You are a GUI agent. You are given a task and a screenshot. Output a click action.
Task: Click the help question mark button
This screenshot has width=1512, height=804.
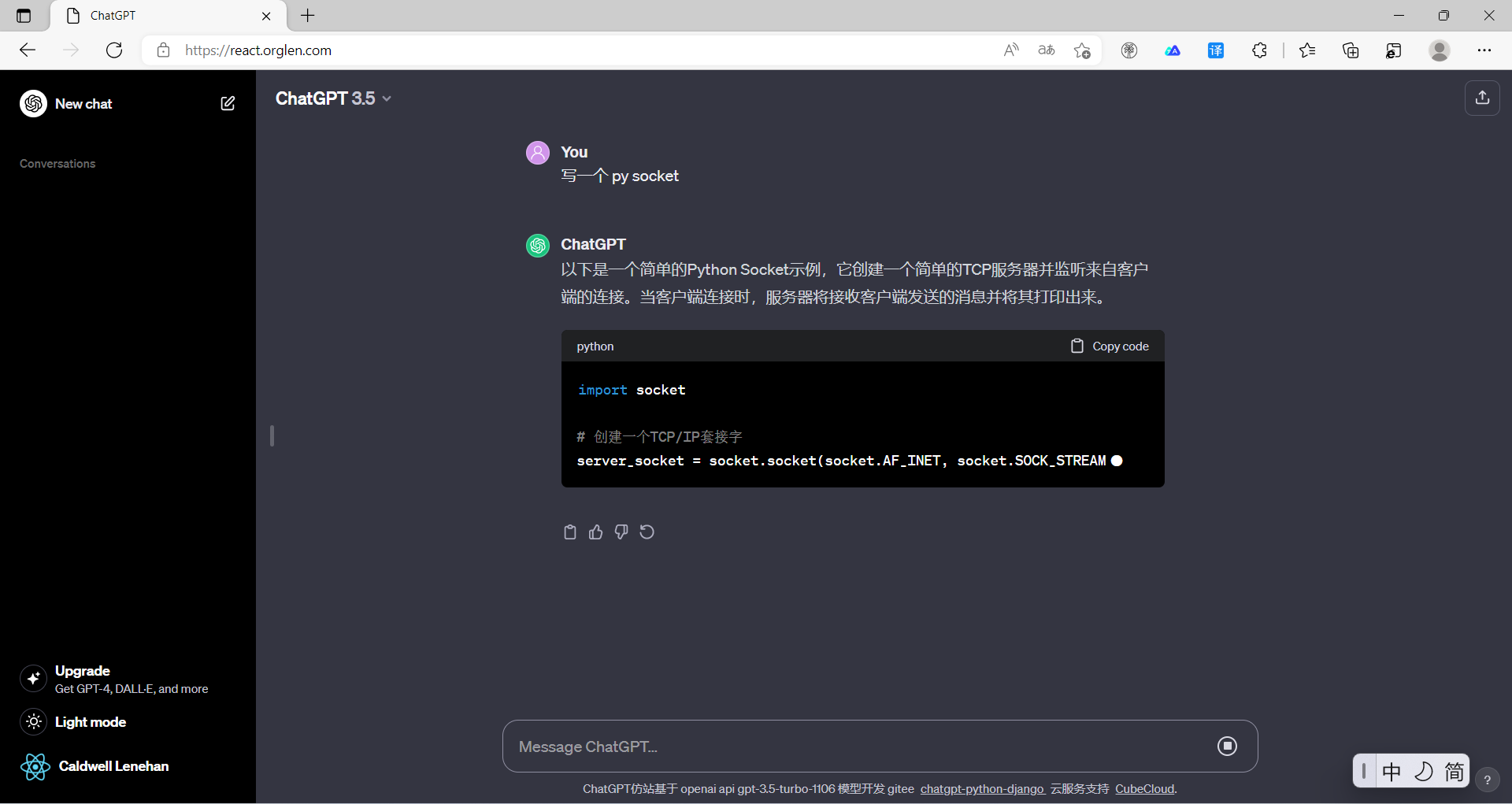coord(1487,780)
